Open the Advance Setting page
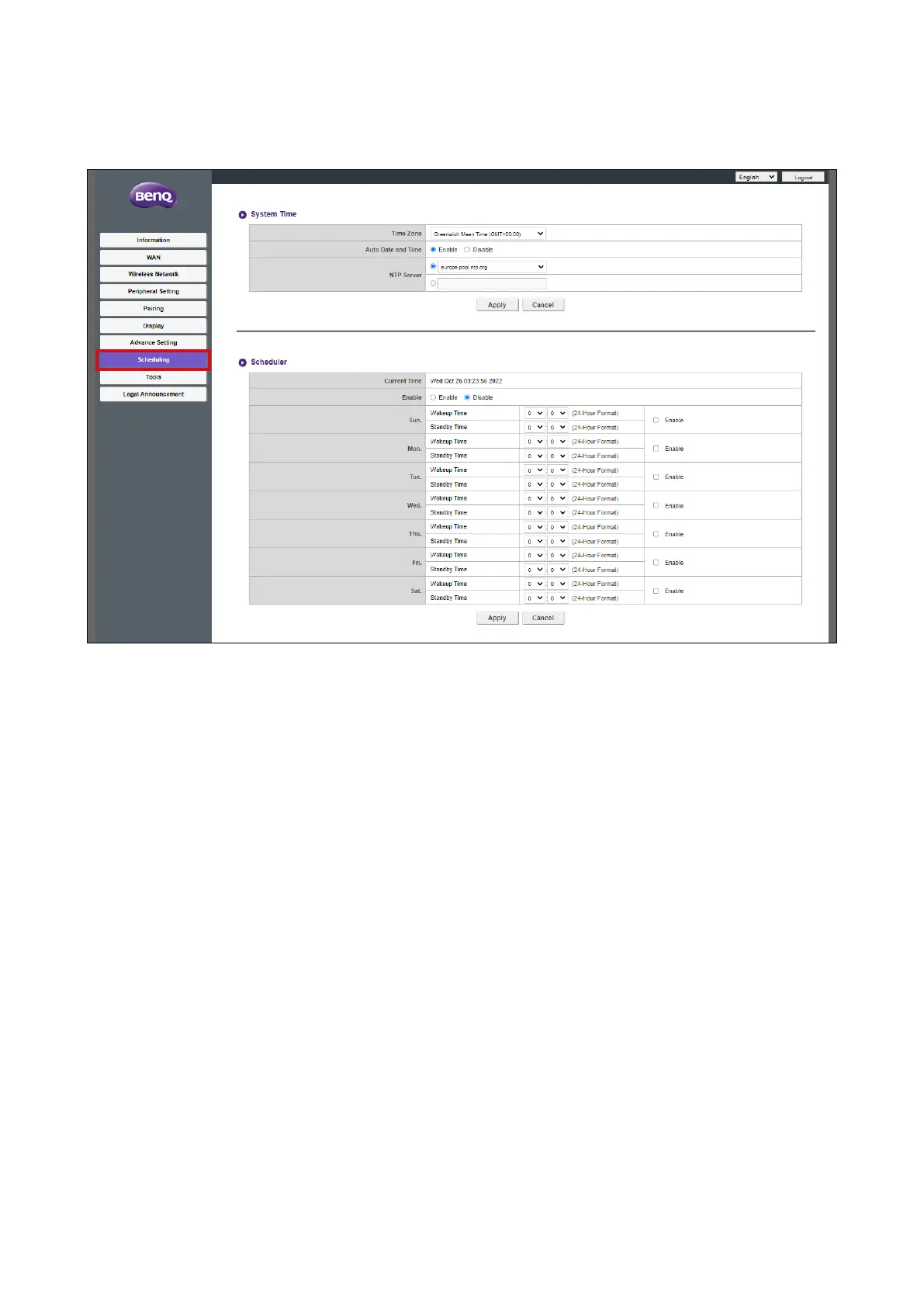The width and height of the screenshot is (924, 1307). [x=154, y=342]
